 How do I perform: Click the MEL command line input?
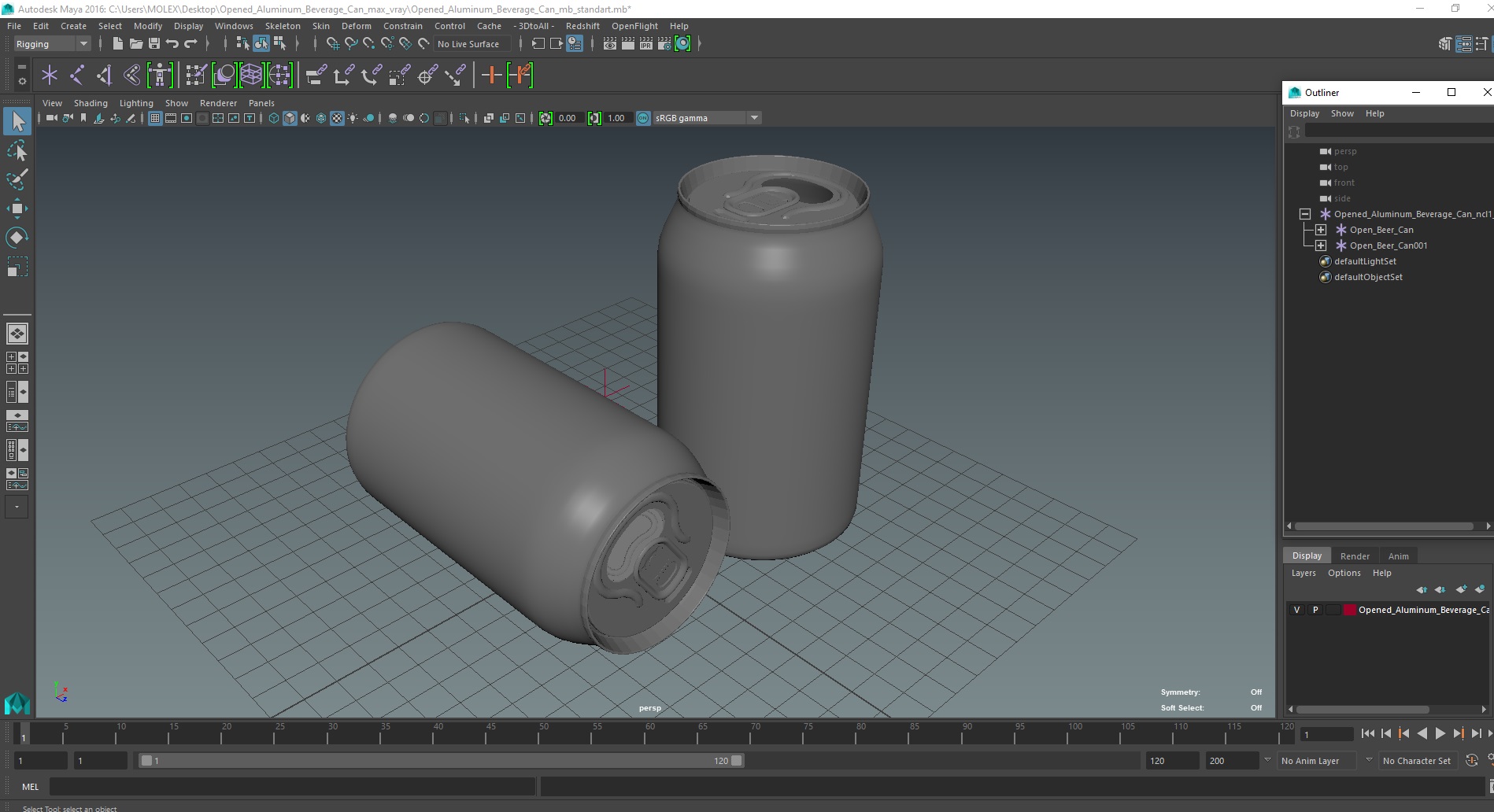[x=293, y=787]
